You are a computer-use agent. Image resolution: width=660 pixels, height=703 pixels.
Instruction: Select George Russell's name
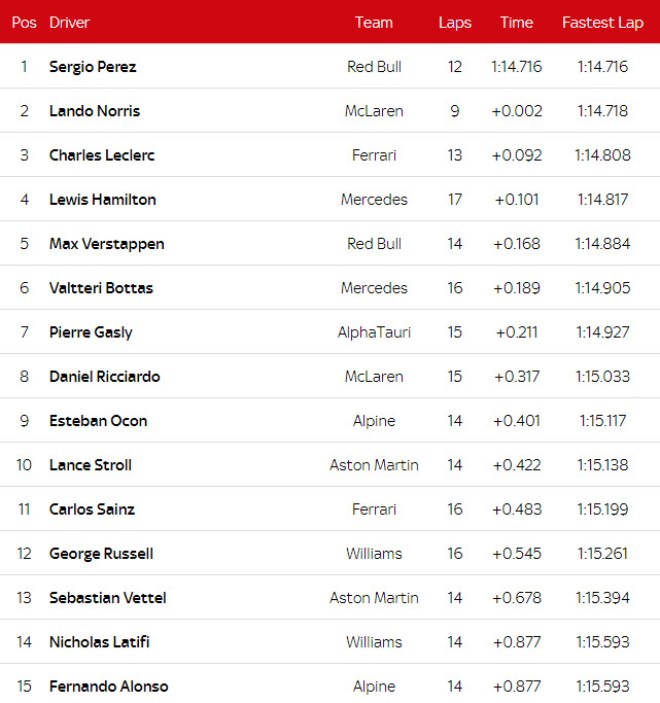101,553
